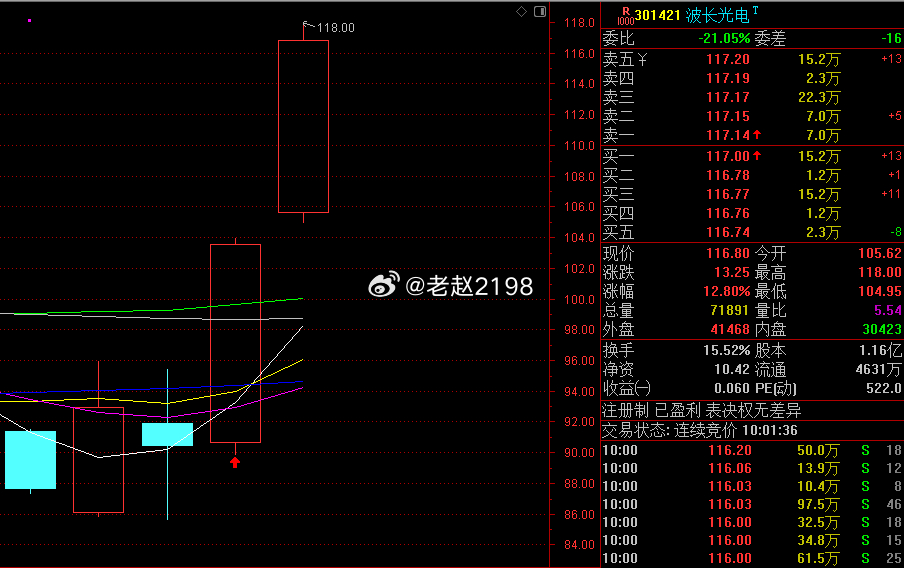
Task: Select the 卖五 price 117.20
Action: pos(728,59)
